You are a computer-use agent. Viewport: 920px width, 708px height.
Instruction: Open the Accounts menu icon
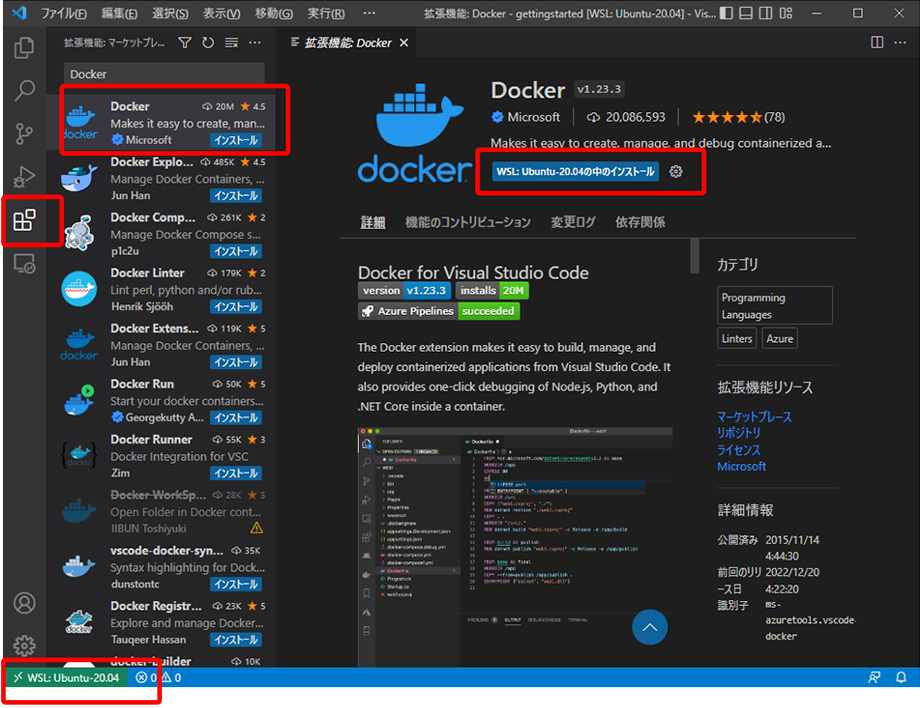click(x=24, y=603)
